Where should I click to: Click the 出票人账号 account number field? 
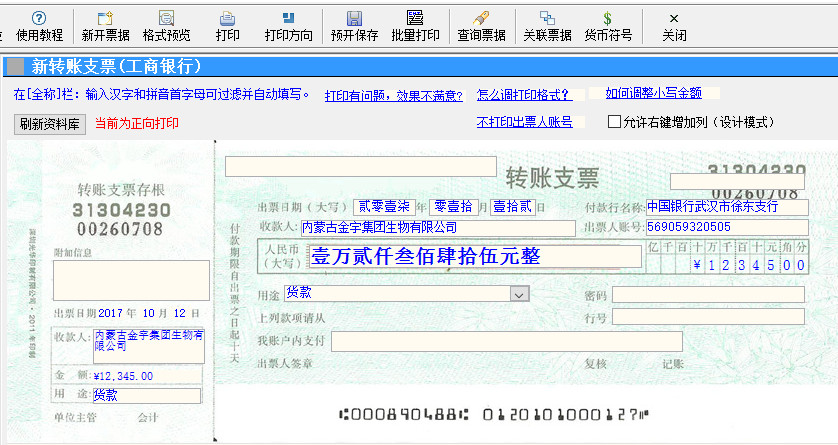(x=727, y=227)
